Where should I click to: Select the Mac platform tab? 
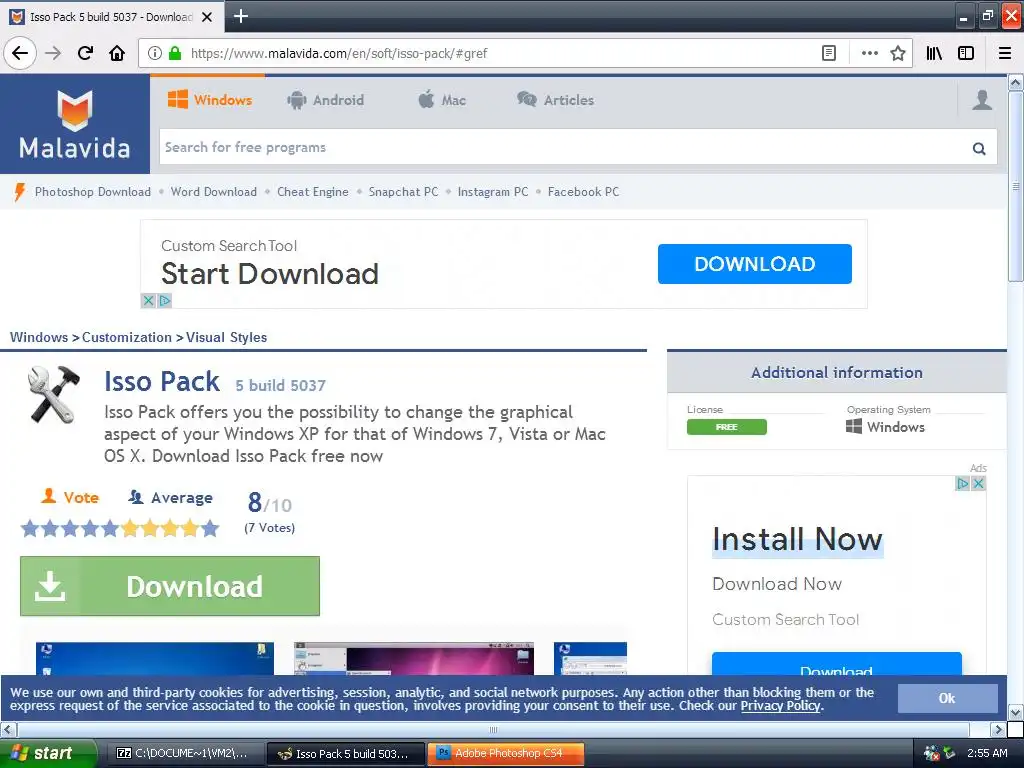pos(442,100)
